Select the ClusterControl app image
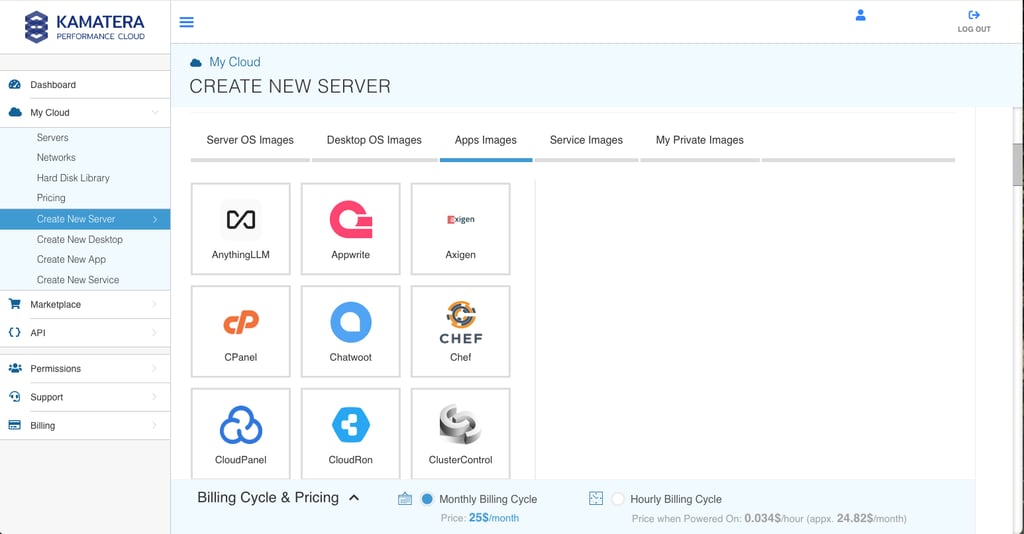 pos(460,433)
